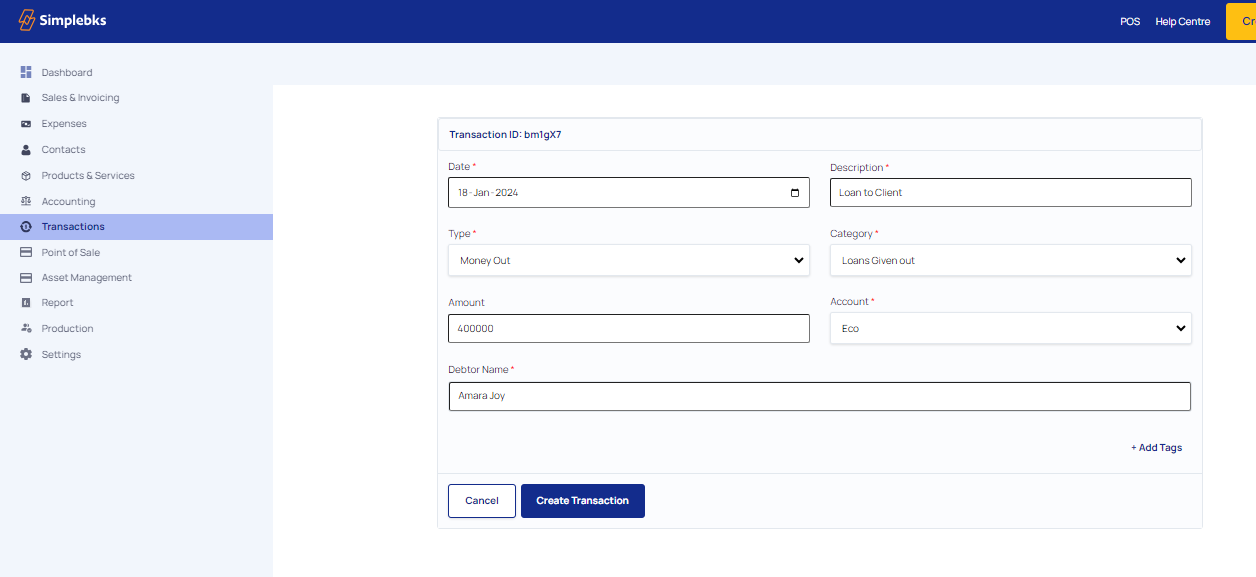Click the Products & Services box icon
This screenshot has height=577, width=1256.
(26, 175)
